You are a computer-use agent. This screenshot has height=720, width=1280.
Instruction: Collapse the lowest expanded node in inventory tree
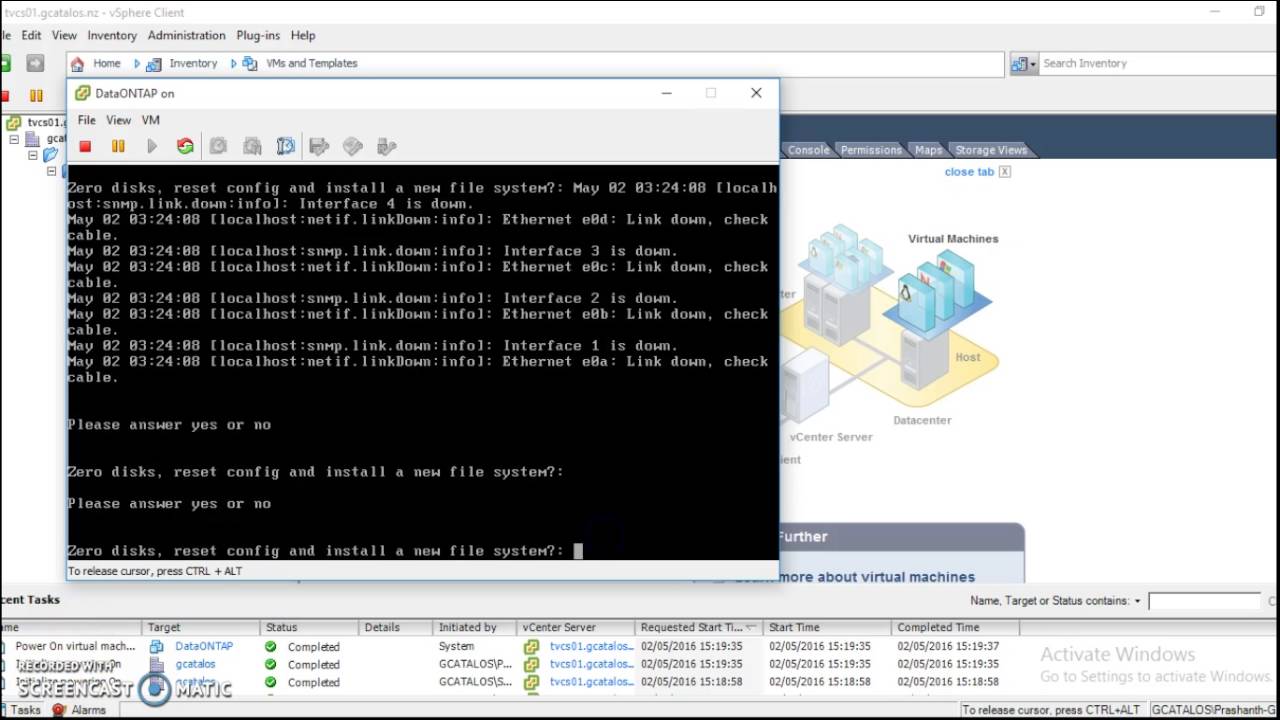[x=51, y=171]
